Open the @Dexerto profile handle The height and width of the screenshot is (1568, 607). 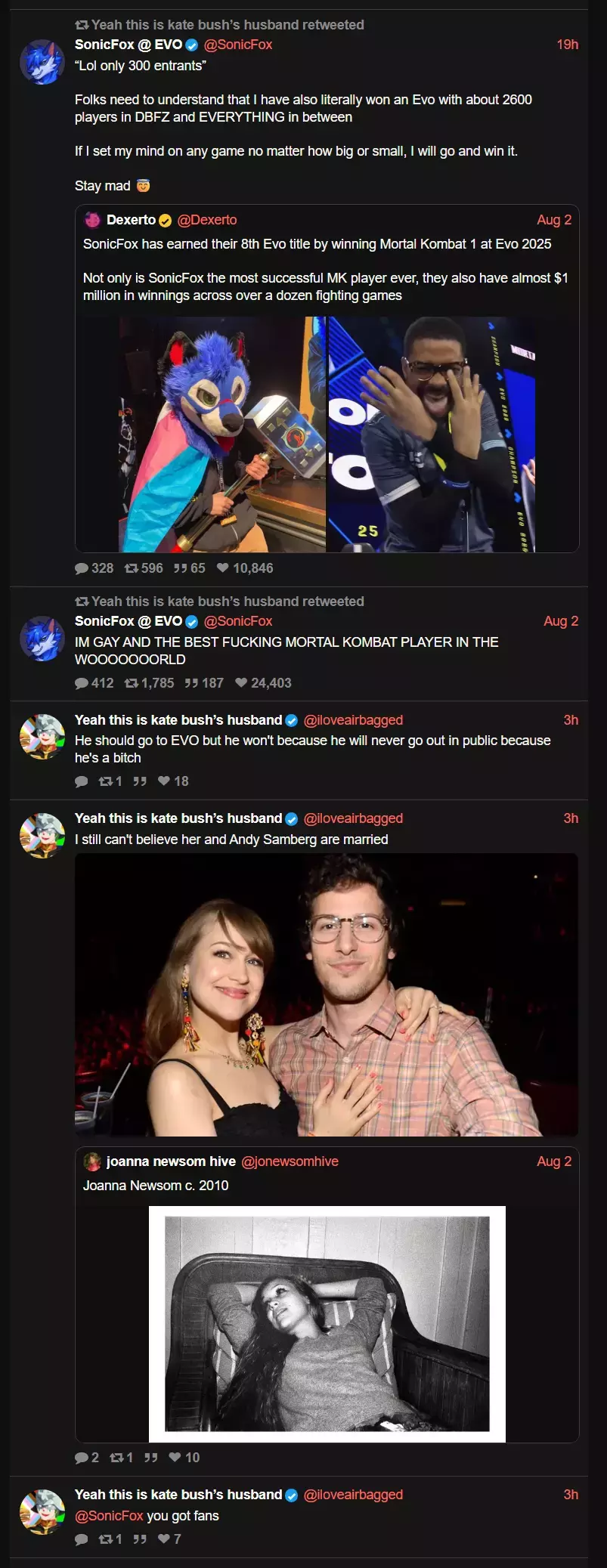[x=207, y=220]
